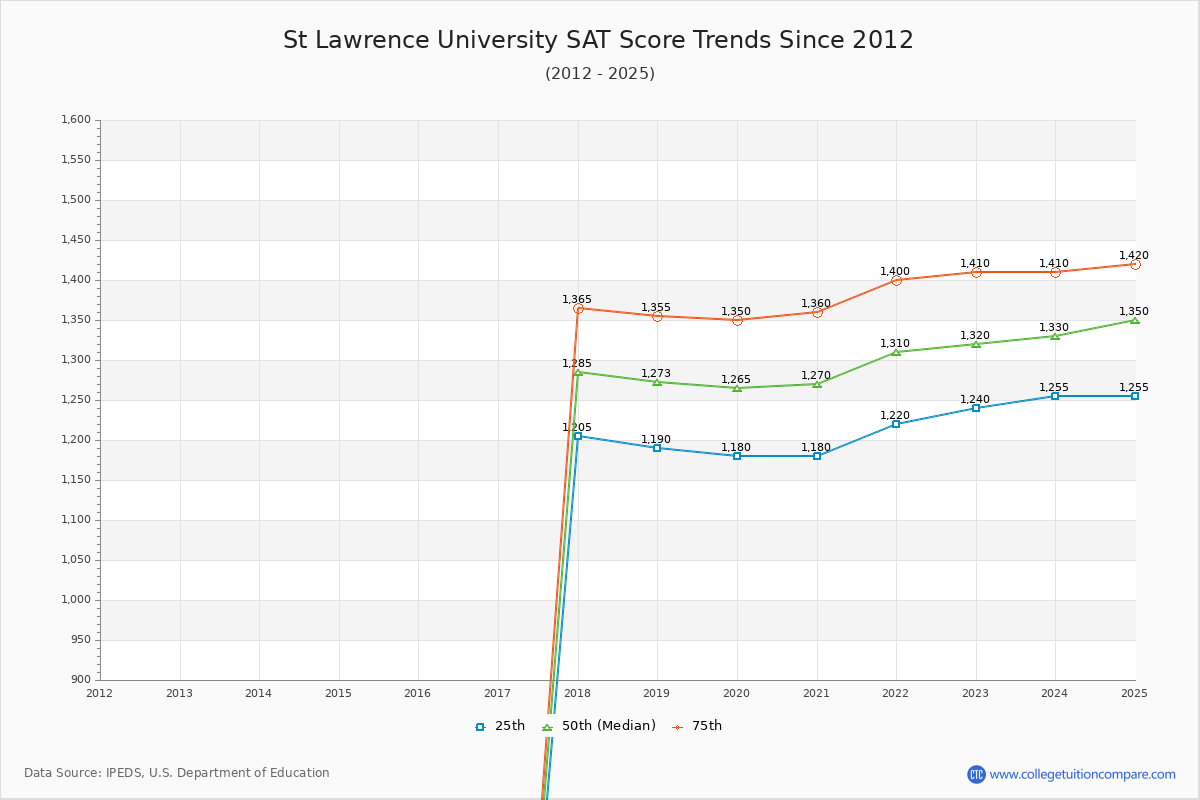Click the 2020 25th percentile marker 1,180

[x=737, y=456]
